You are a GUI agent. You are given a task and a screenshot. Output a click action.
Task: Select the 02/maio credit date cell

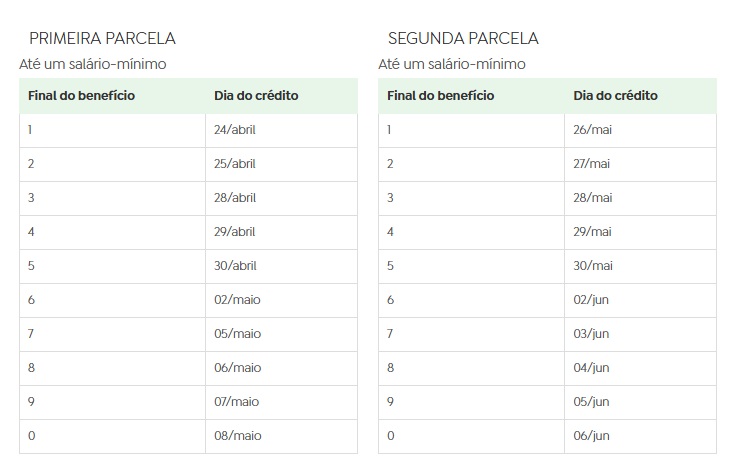[x=237, y=300]
